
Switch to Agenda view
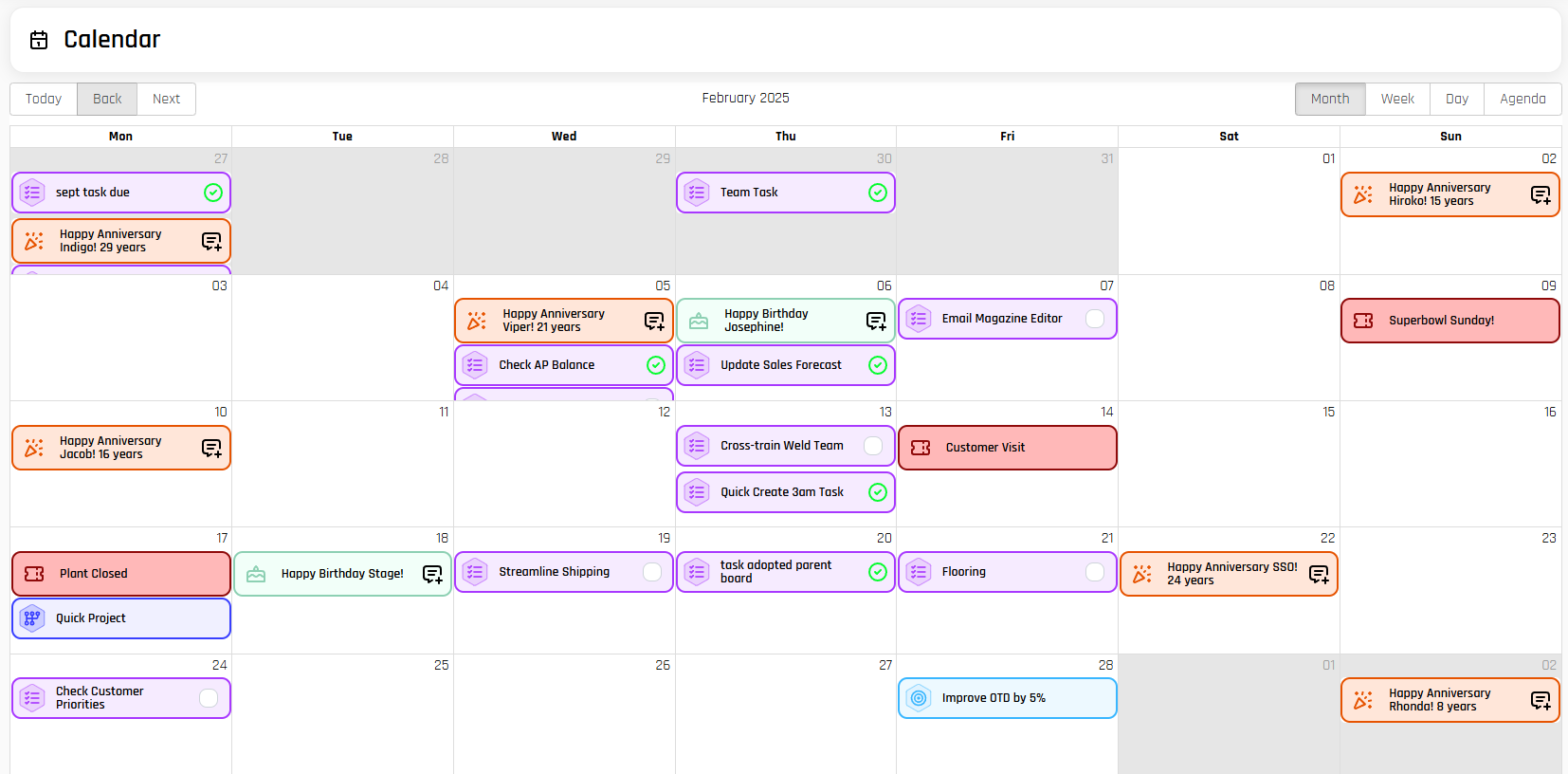(1522, 99)
